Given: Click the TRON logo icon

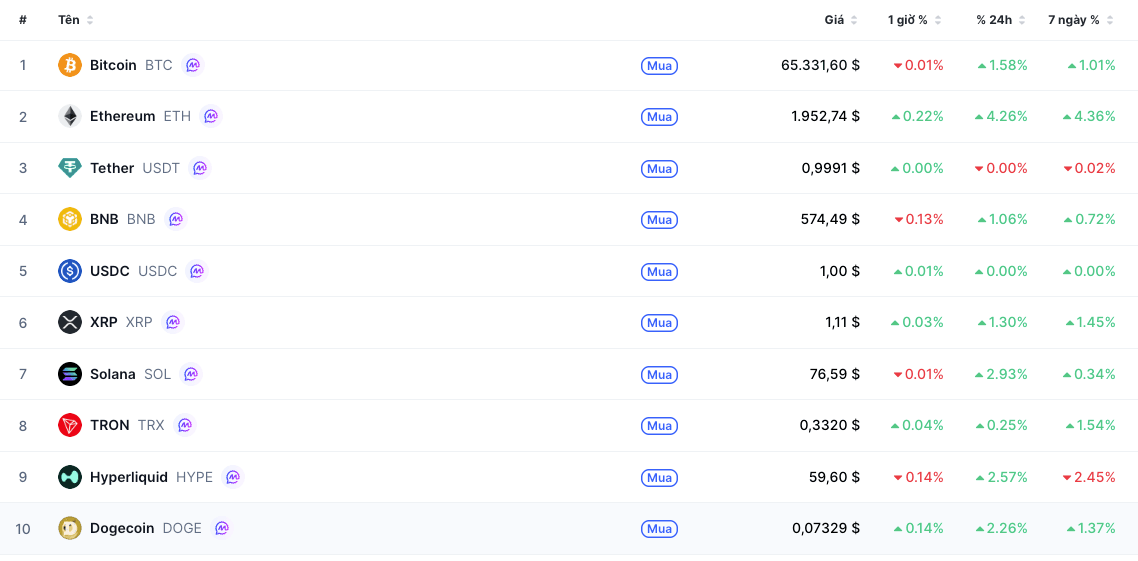Looking at the screenshot, I should point(70,425).
